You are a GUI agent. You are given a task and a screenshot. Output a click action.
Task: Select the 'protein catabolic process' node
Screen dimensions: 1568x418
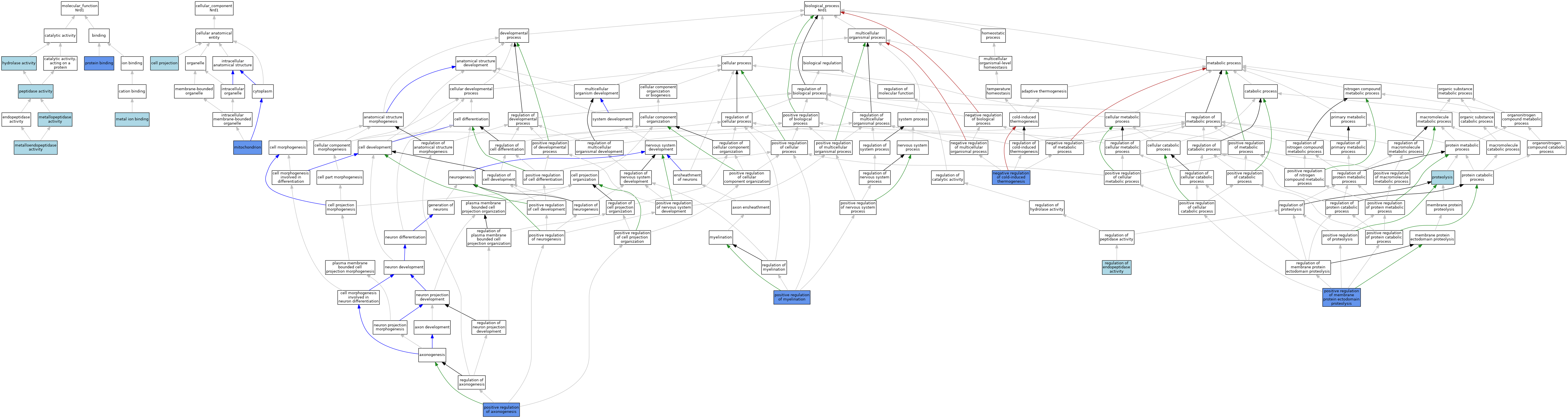[x=1477, y=177]
